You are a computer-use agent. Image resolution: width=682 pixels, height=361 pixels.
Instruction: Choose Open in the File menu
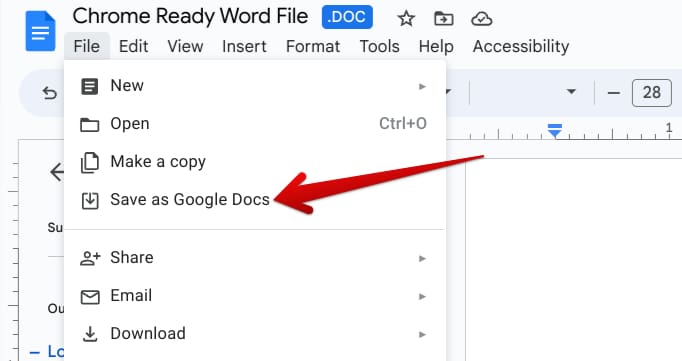point(254,124)
